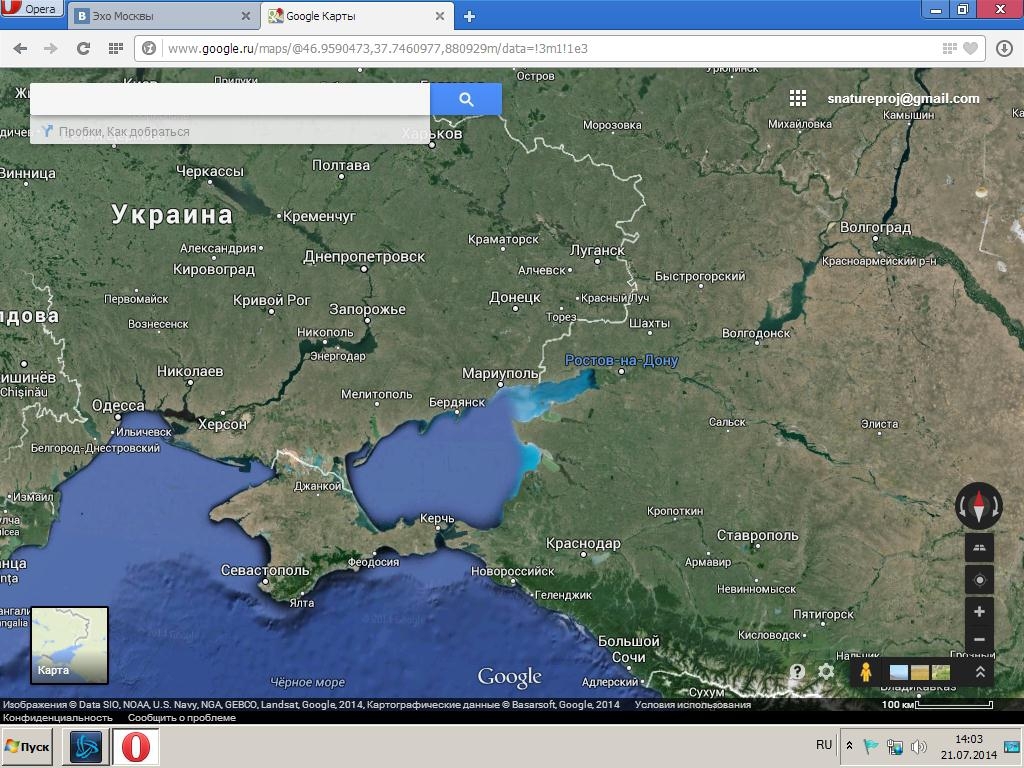Show my location on the map
This screenshot has width=1024, height=768.
[979, 580]
